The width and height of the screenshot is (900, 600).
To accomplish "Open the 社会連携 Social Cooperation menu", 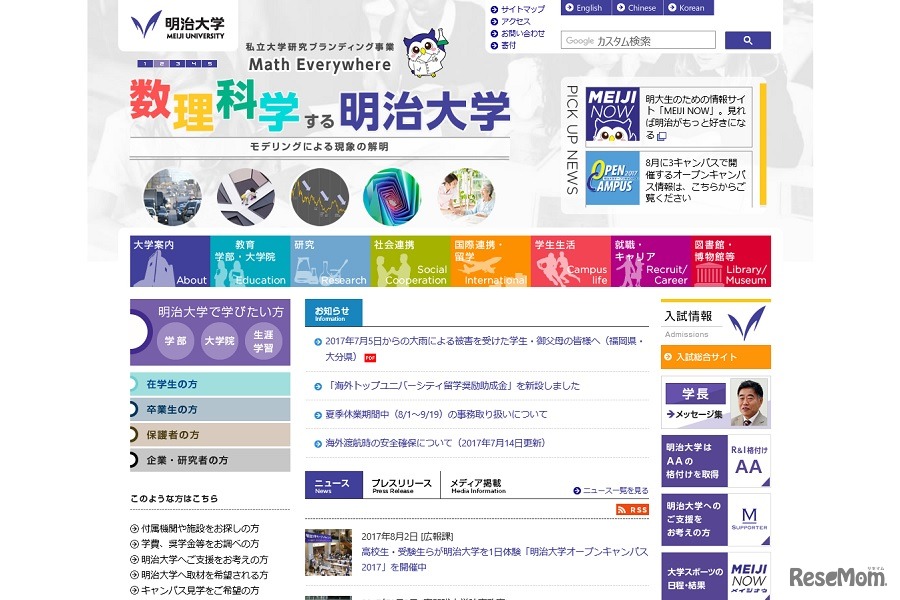I will click(x=410, y=261).
